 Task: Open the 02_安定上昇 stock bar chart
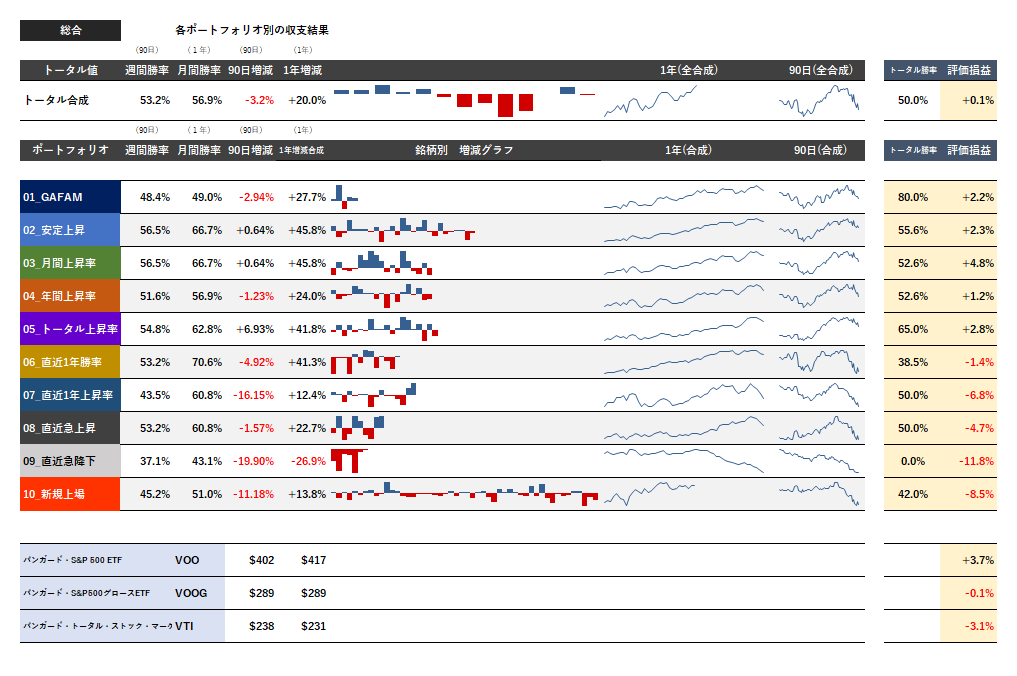tap(403, 230)
